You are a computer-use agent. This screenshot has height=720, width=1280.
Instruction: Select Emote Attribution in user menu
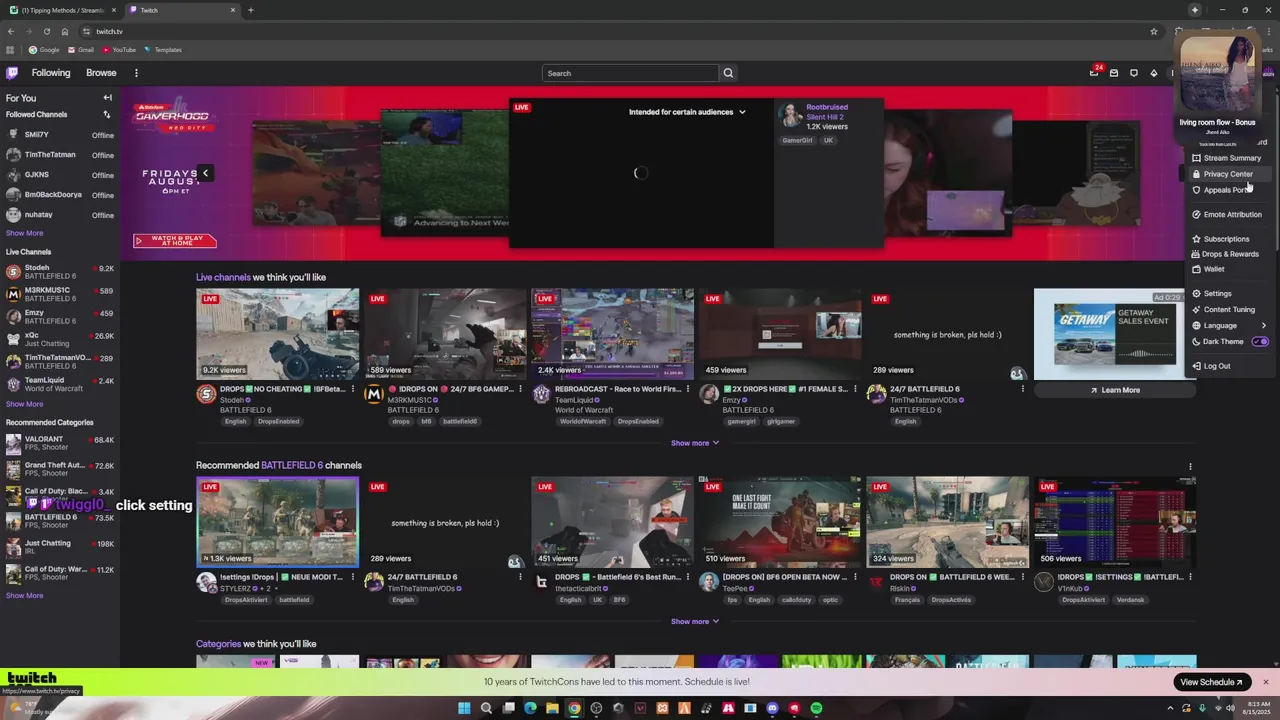point(1232,215)
